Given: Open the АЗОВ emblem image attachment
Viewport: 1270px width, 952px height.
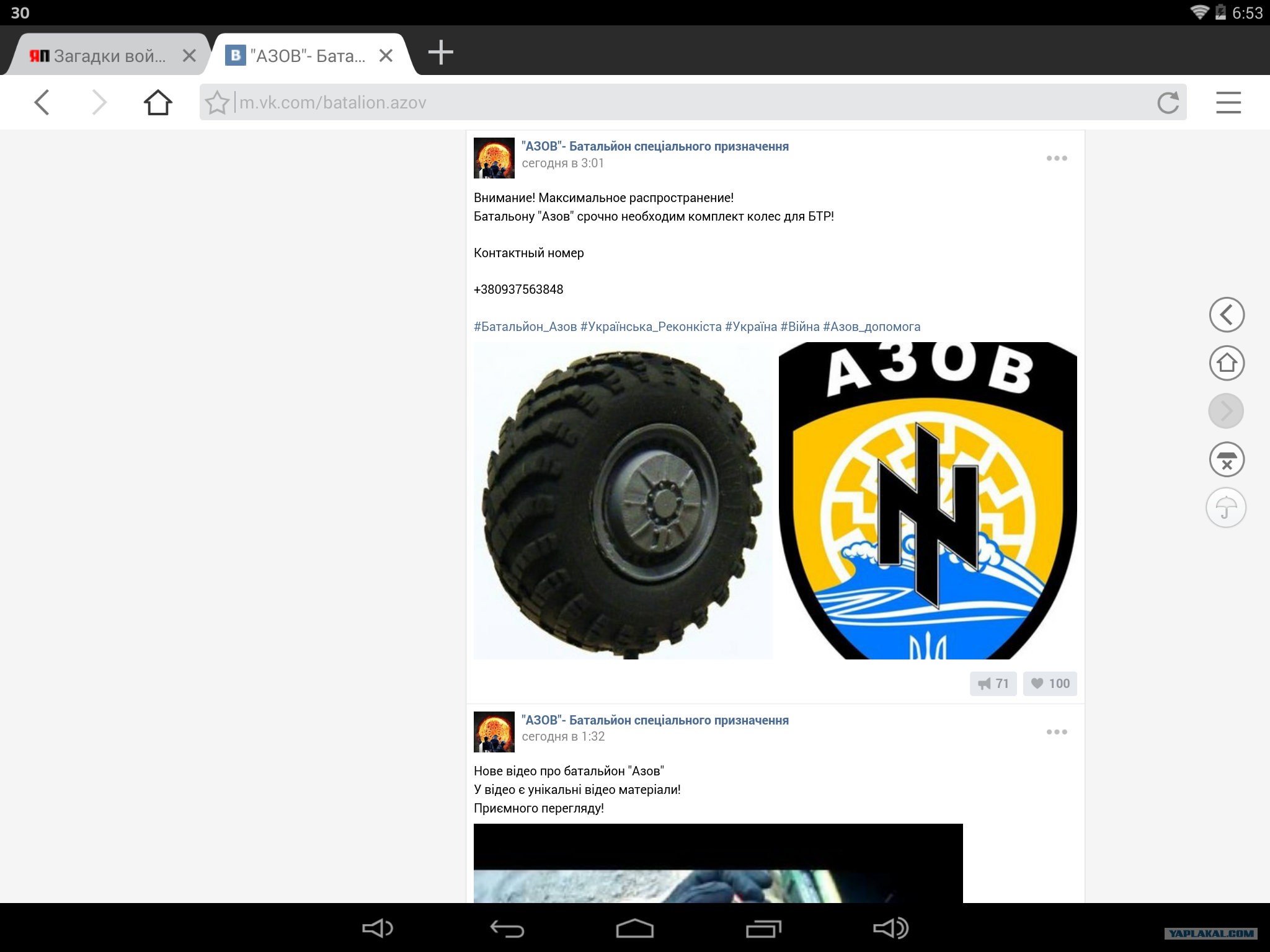Looking at the screenshot, I should (928, 501).
